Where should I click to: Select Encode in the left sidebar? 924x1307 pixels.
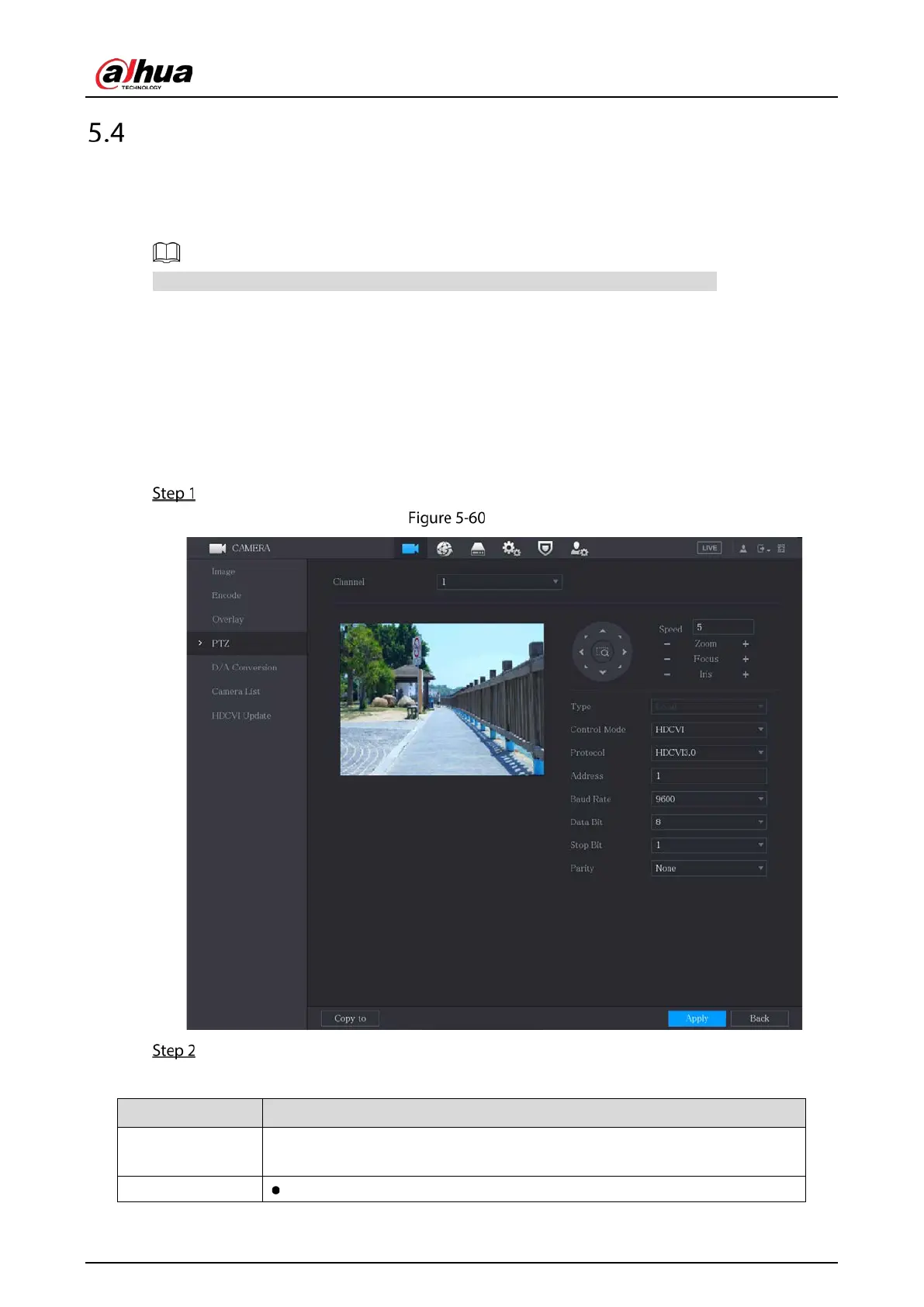coord(247,595)
